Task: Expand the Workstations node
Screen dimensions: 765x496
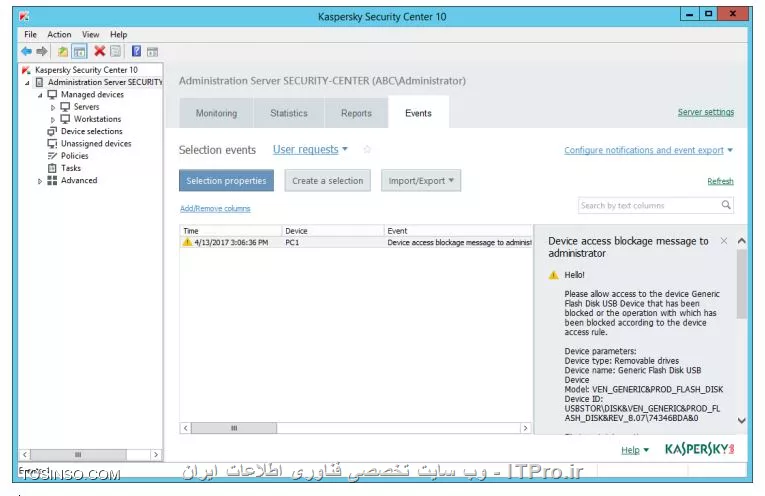Action: [53, 119]
